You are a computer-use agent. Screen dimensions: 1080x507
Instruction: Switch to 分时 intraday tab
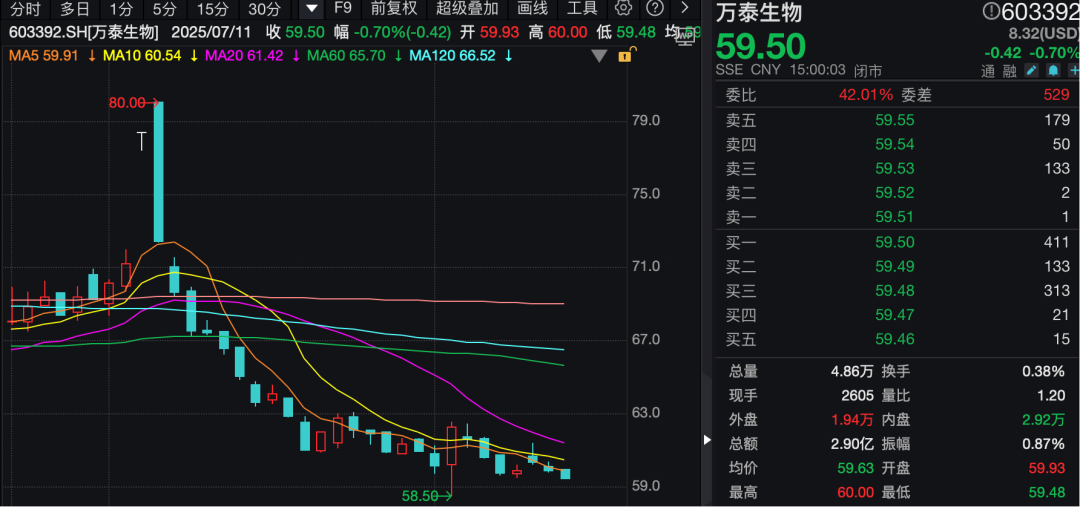[25, 9]
